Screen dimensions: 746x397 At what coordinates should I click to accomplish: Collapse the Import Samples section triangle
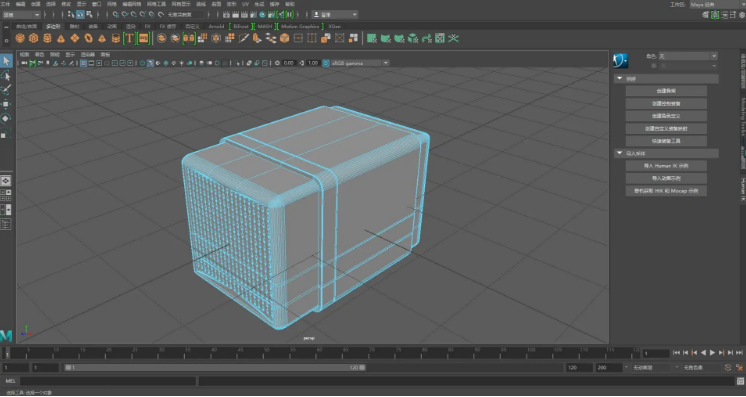(x=619, y=153)
